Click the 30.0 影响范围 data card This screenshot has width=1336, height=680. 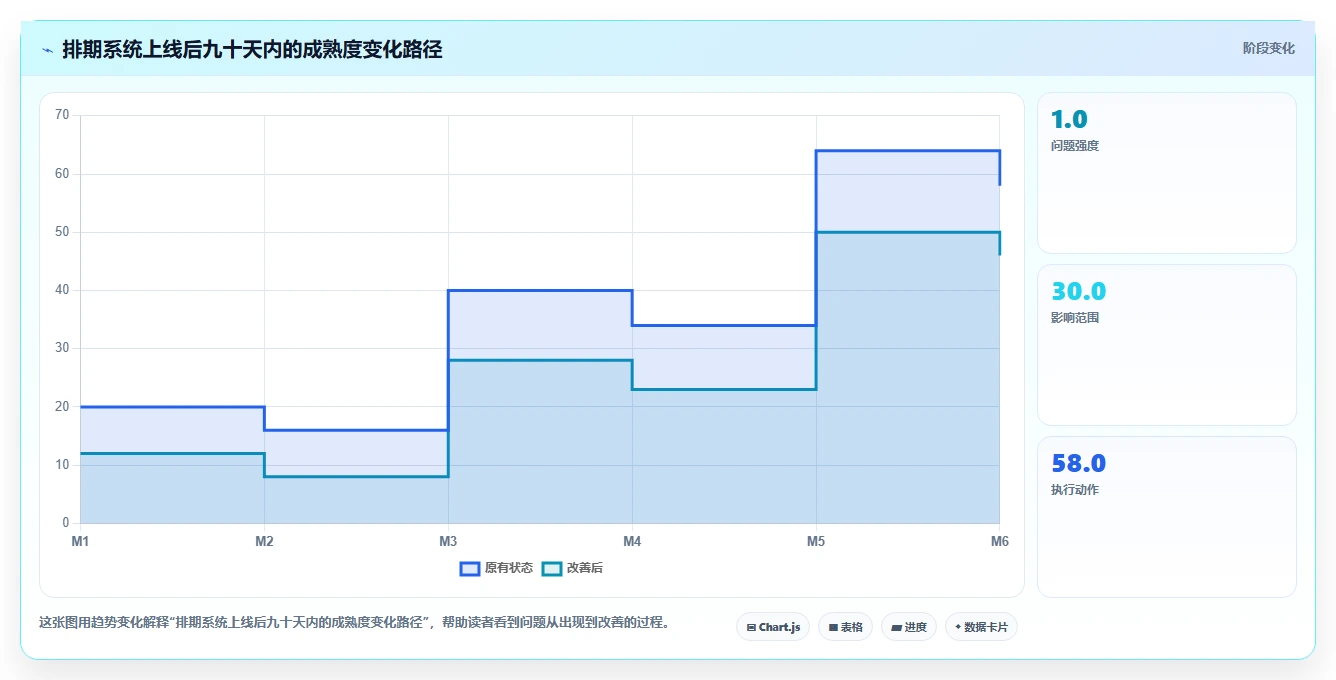click(x=1167, y=345)
